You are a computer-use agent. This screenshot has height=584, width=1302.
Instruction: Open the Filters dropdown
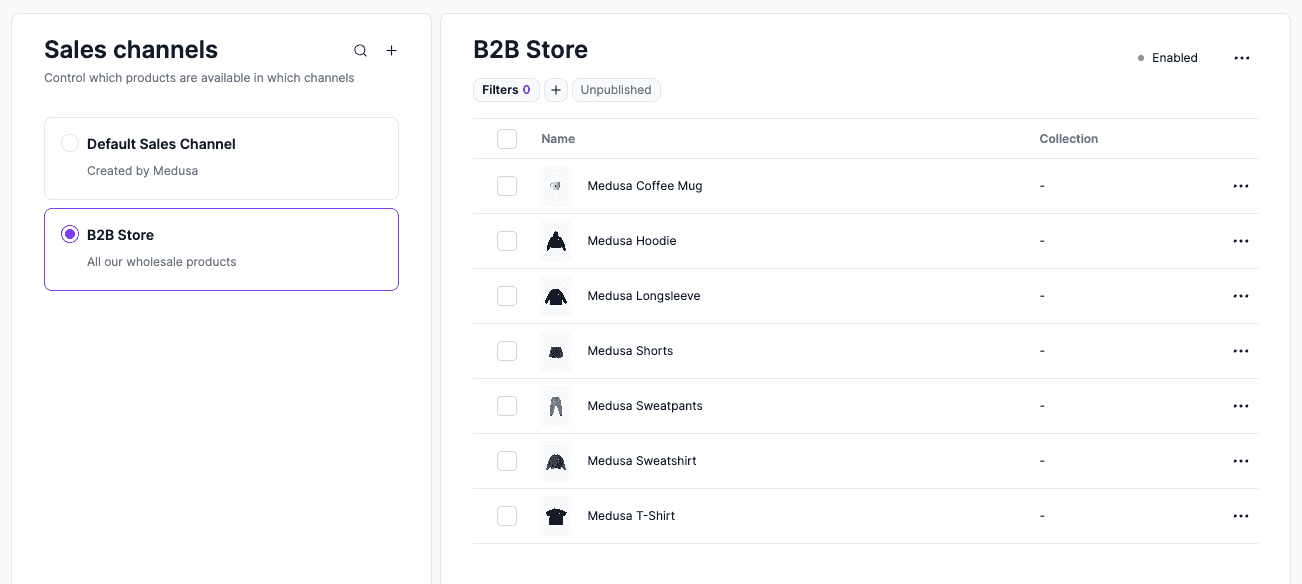pyautogui.click(x=506, y=89)
